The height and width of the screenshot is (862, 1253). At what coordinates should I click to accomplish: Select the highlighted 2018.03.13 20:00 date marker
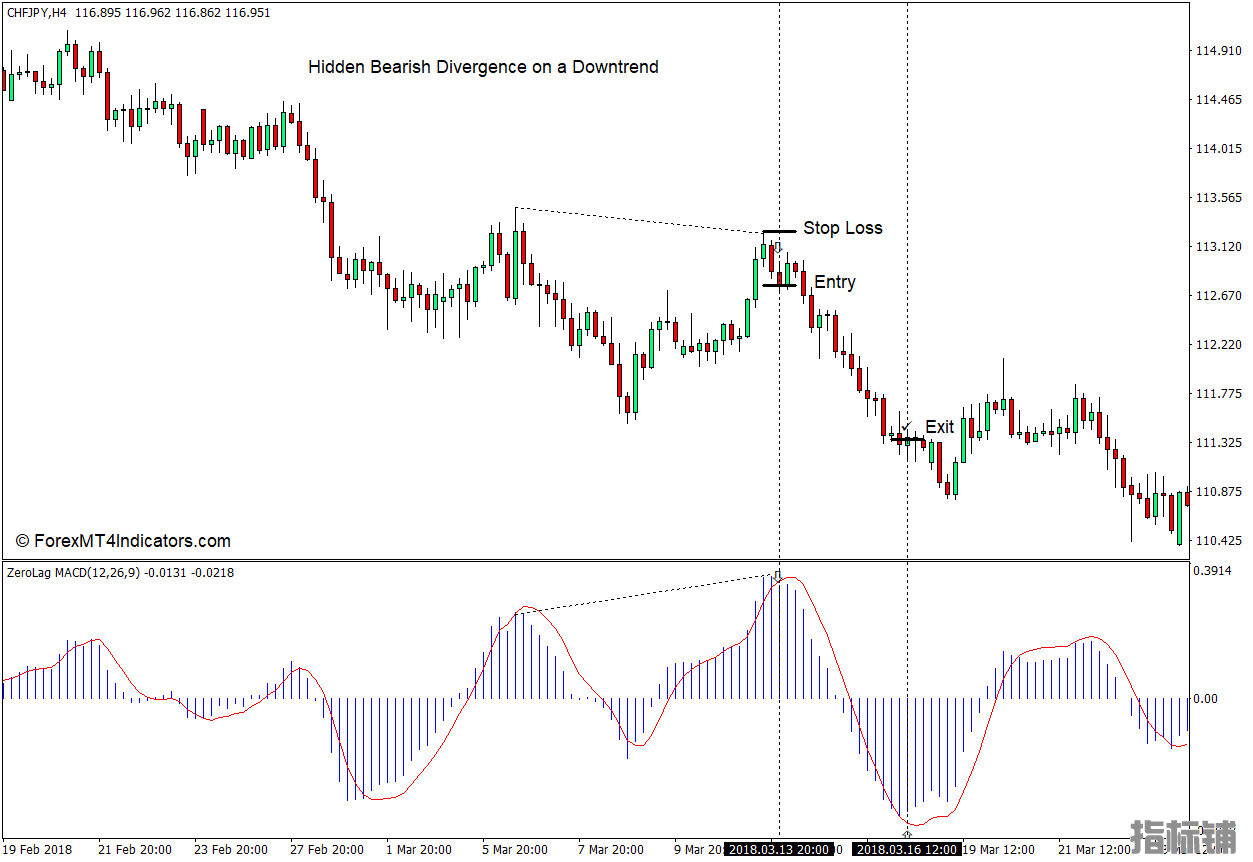pos(778,849)
